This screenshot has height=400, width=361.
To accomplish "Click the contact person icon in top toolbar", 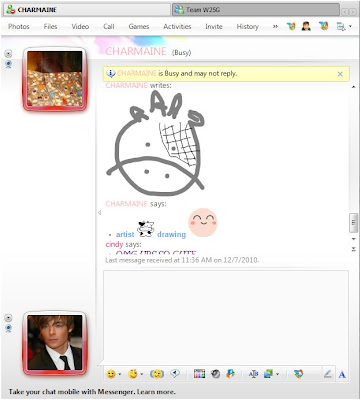I will click(x=306, y=26).
